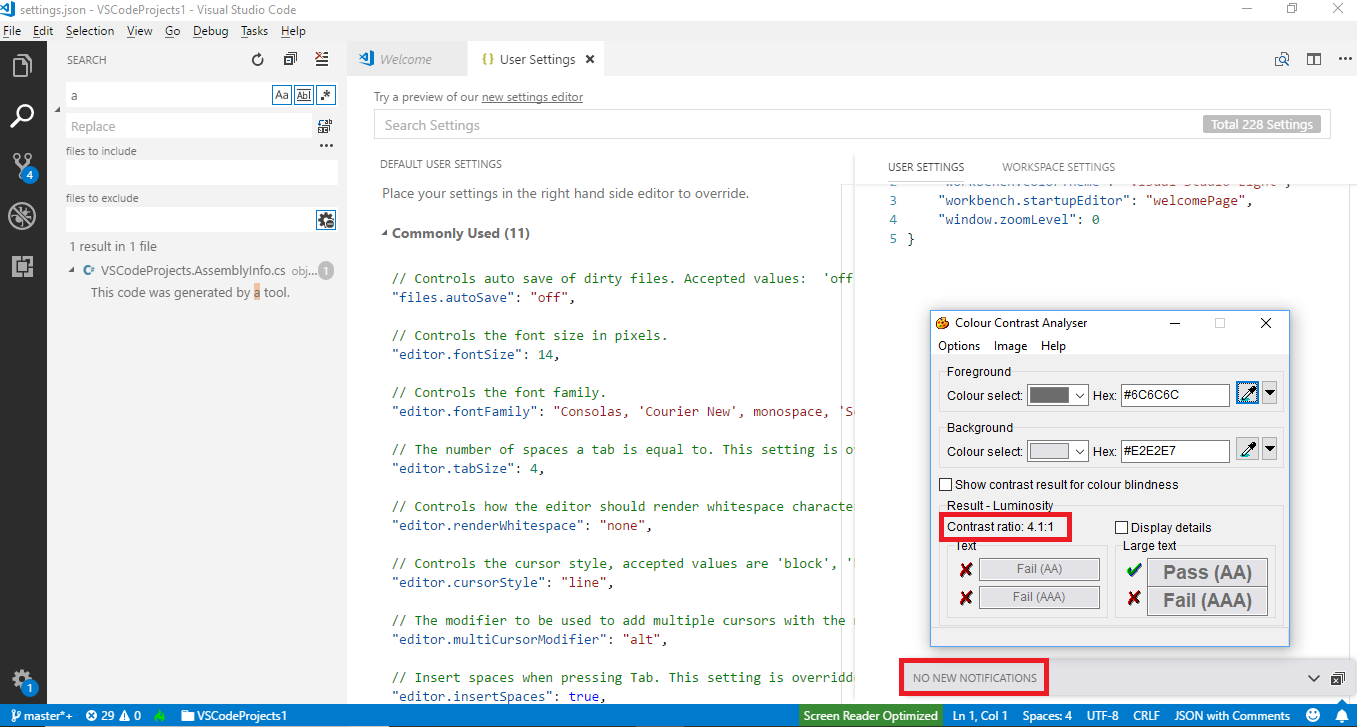Viewport: 1357px width, 727px height.
Task: Hide notifications using the chevron
Action: [1314, 678]
